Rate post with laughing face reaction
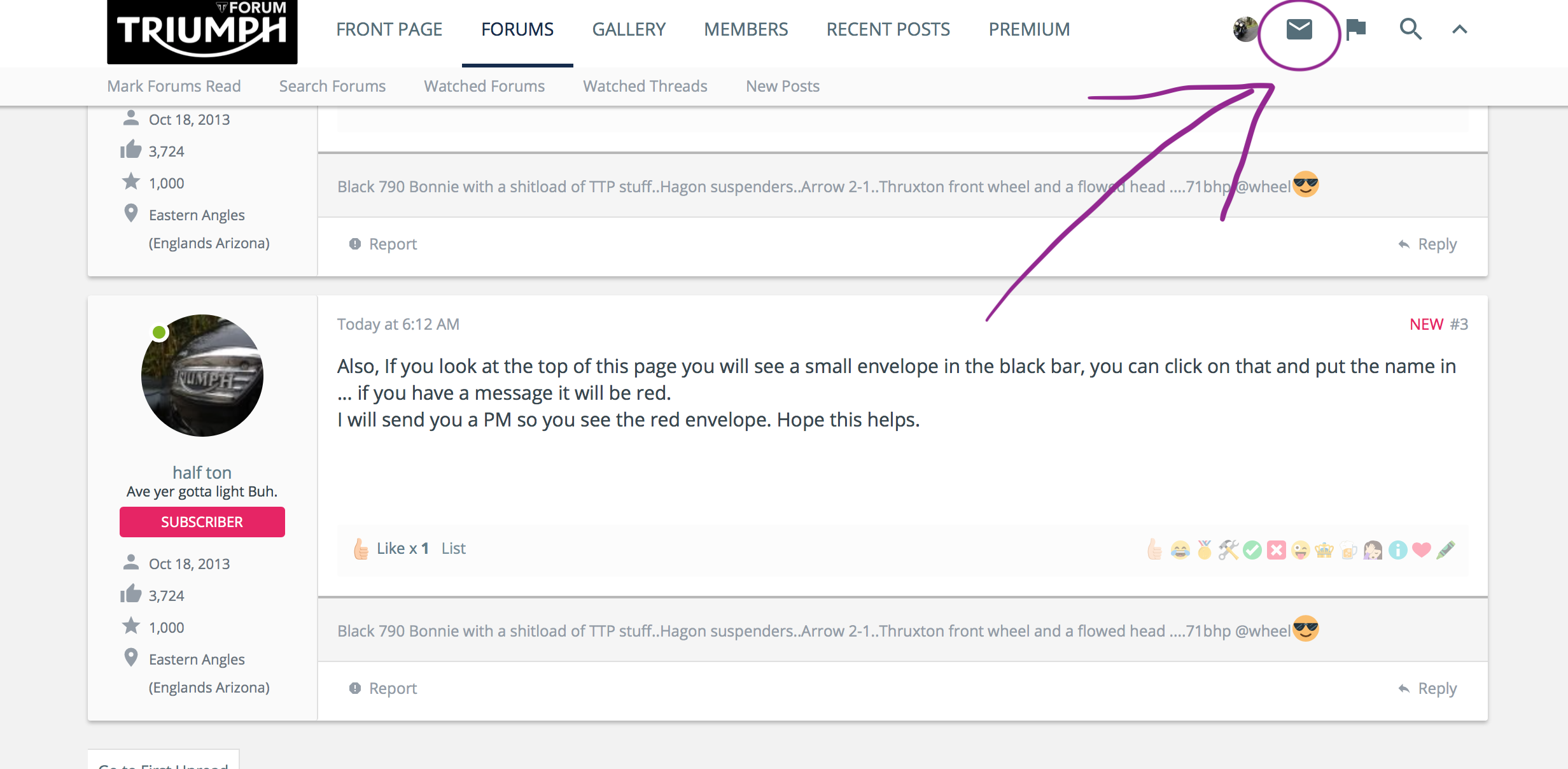The image size is (1568, 769). pyautogui.click(x=1180, y=550)
